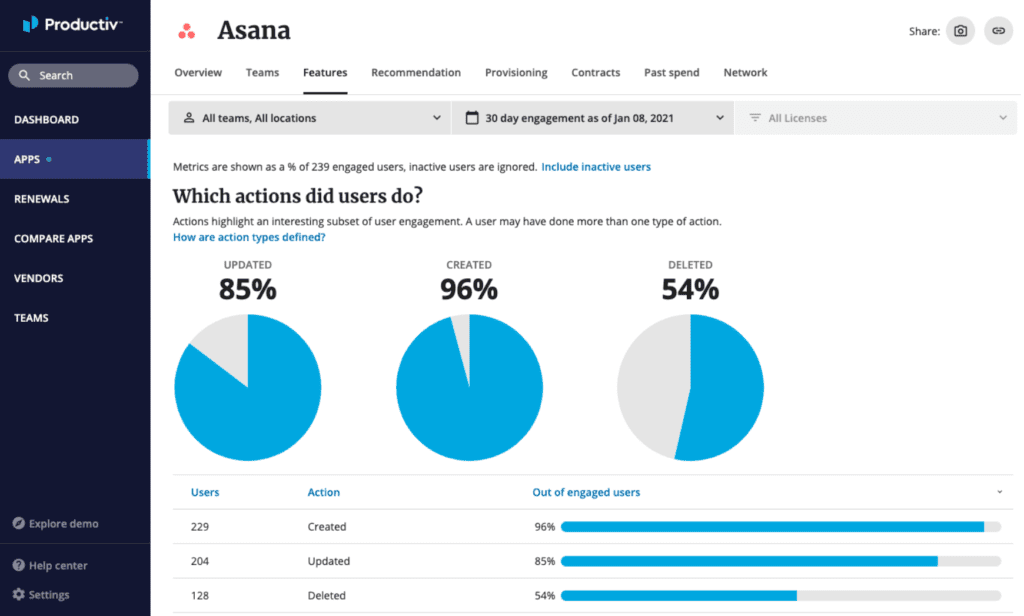Switch to the Overview tab
The height and width of the screenshot is (616, 1024).
[198, 73]
